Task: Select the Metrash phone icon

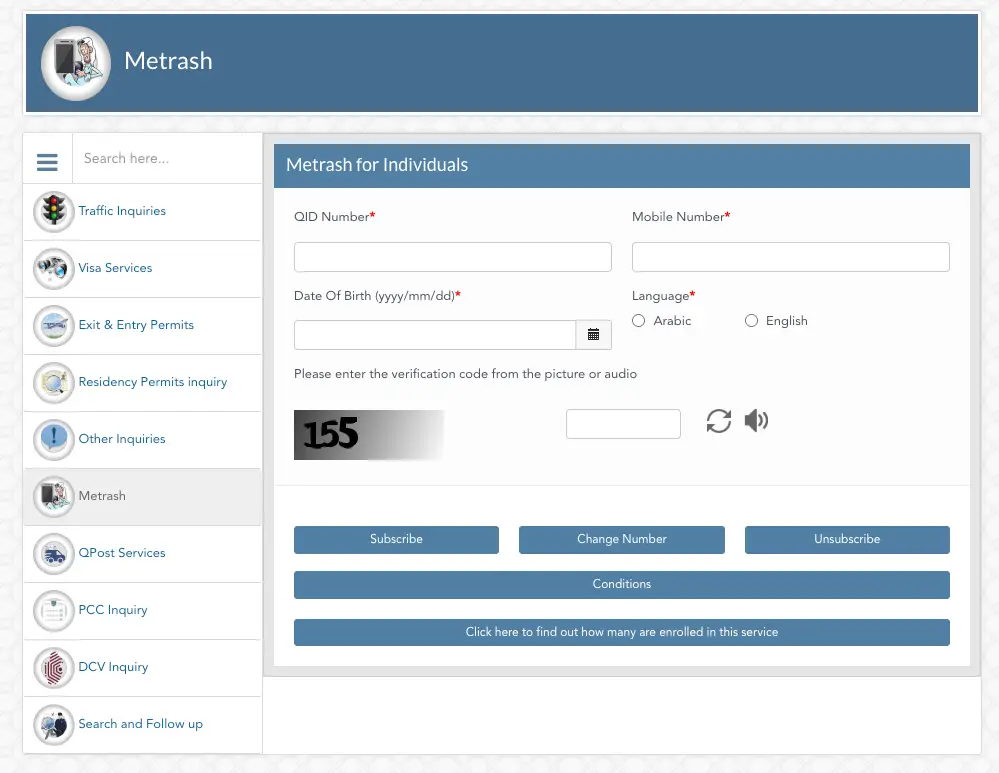Action: point(53,496)
